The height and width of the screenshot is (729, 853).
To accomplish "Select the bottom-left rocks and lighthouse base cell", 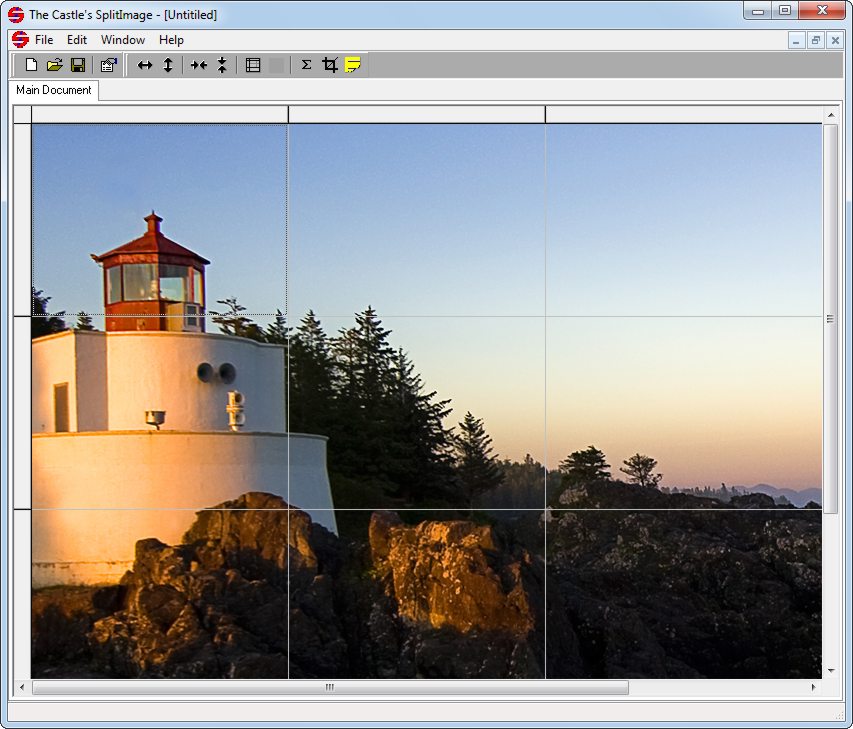I will point(160,594).
